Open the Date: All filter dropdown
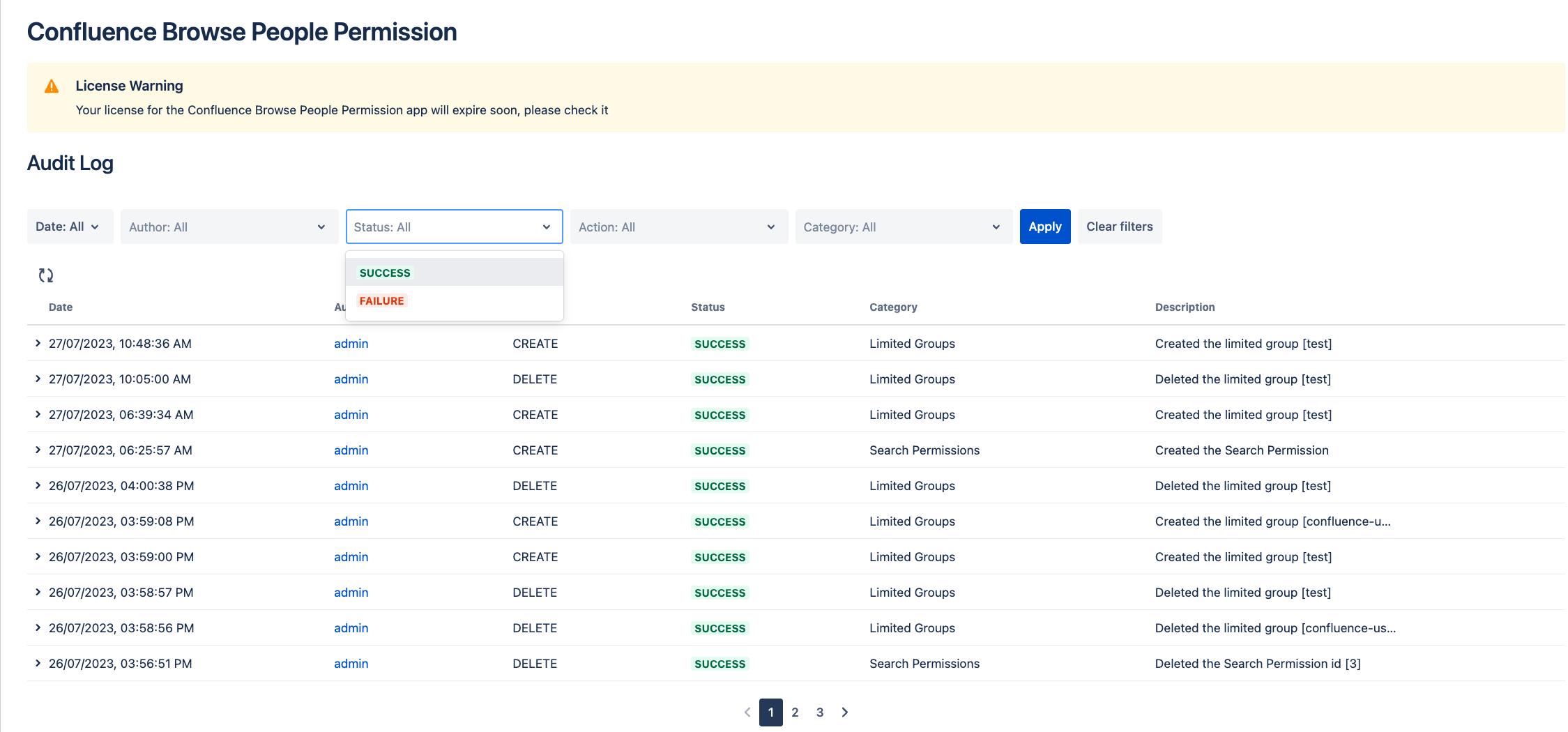 coord(69,227)
